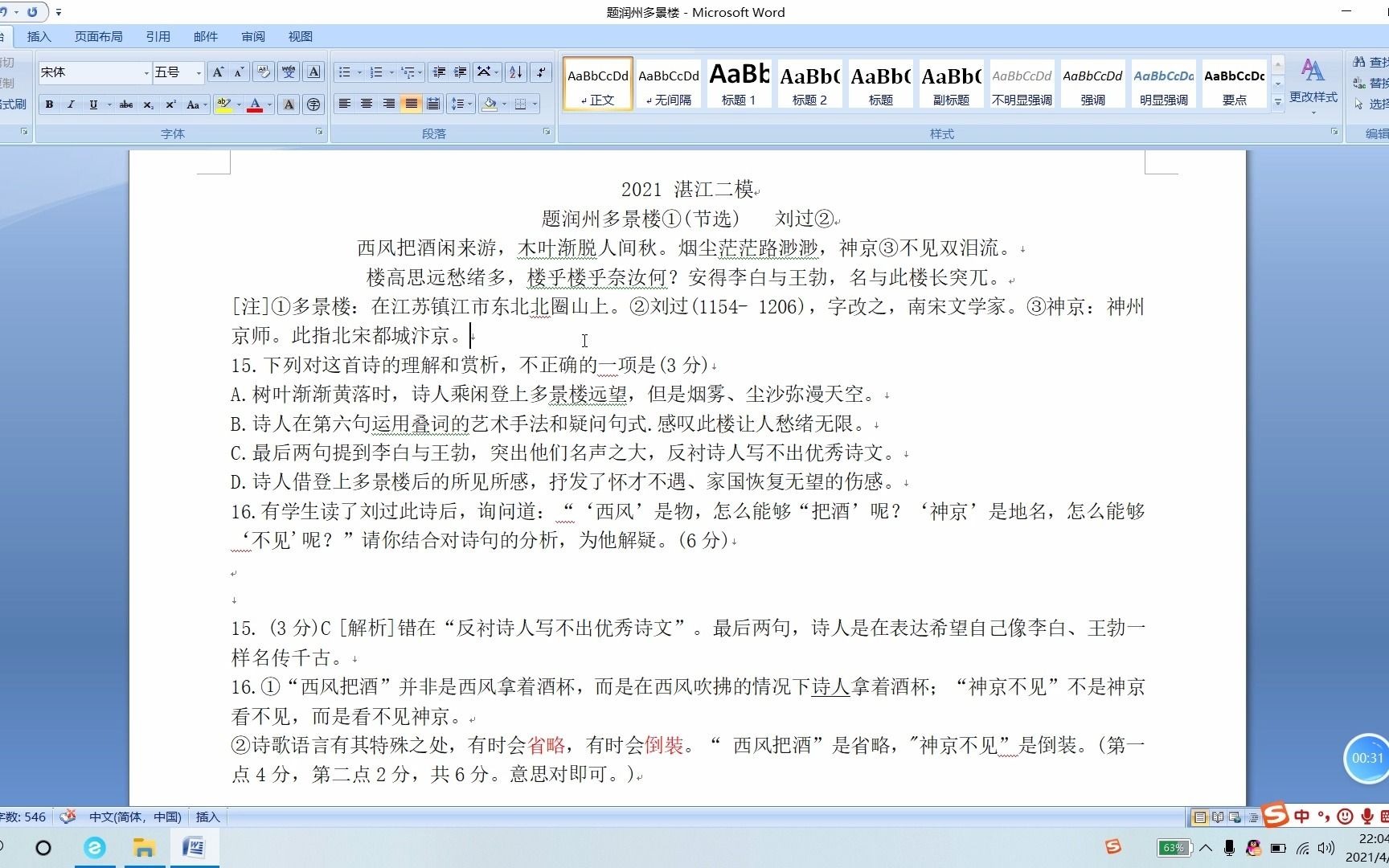Click the Show/Hide paragraph marks icon
Screen dimensions: 1389x868
click(542, 72)
